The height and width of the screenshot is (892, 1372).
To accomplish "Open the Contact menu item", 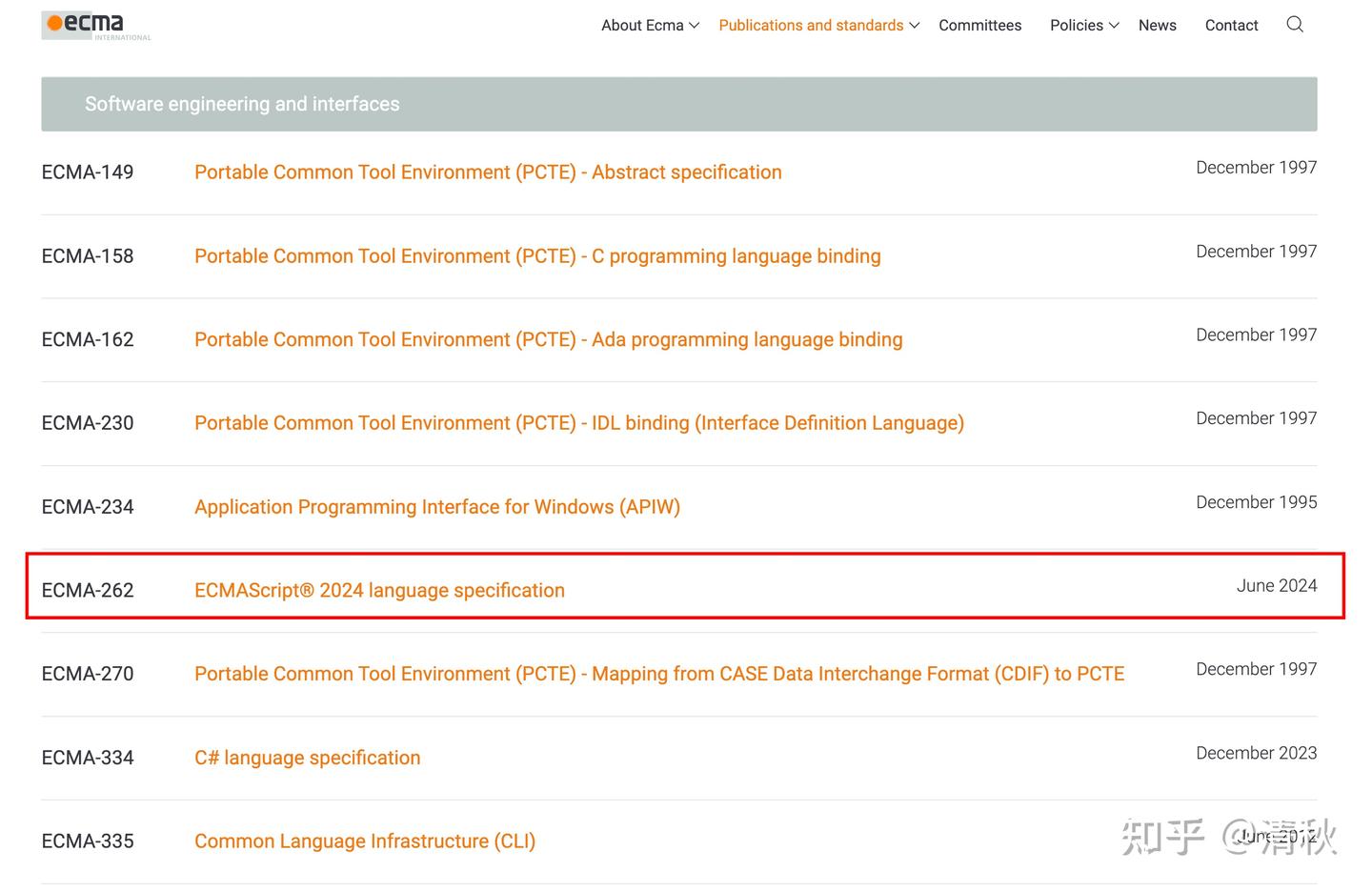I will (x=1231, y=26).
